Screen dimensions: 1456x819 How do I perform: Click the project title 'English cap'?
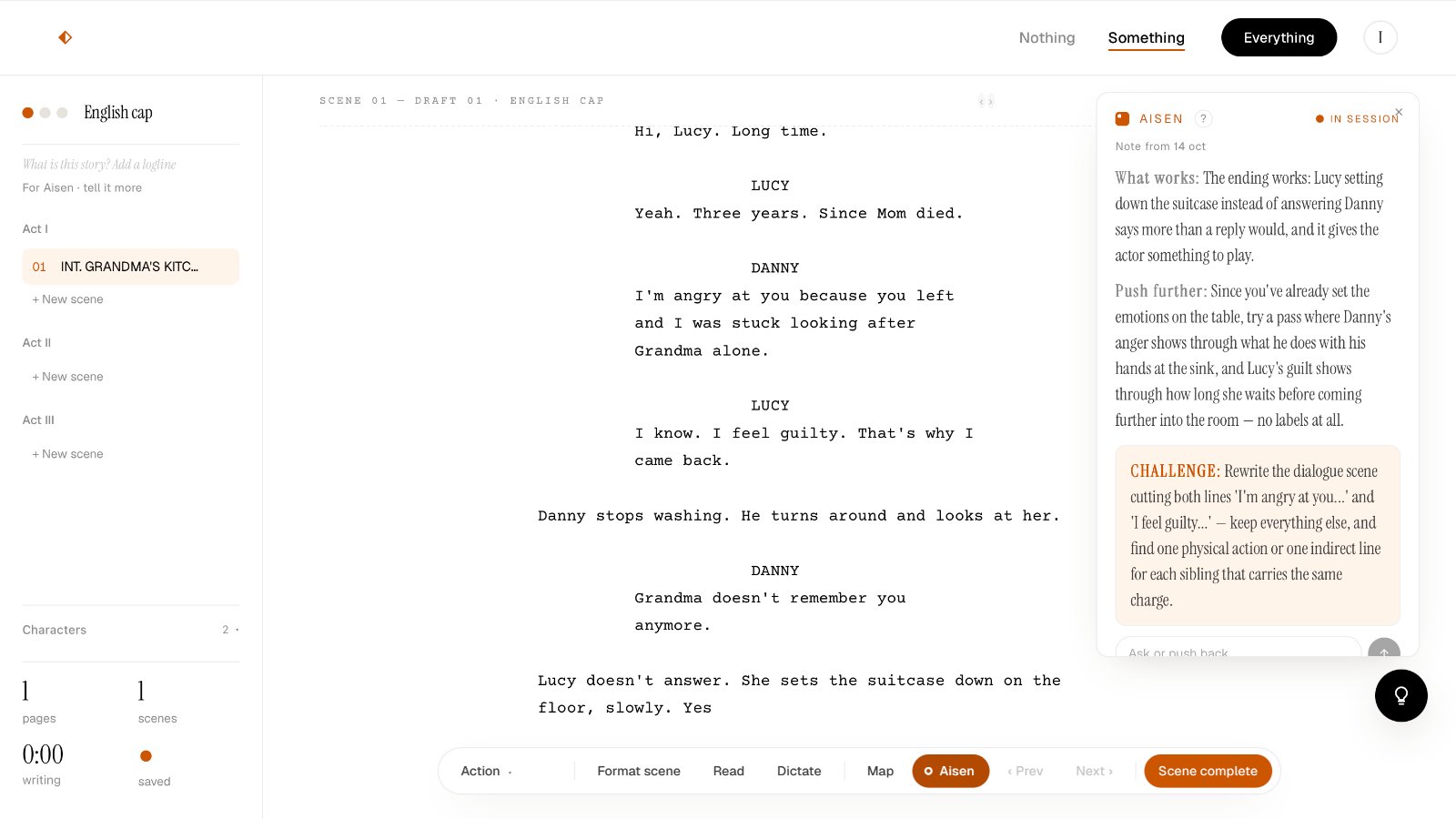(x=118, y=112)
